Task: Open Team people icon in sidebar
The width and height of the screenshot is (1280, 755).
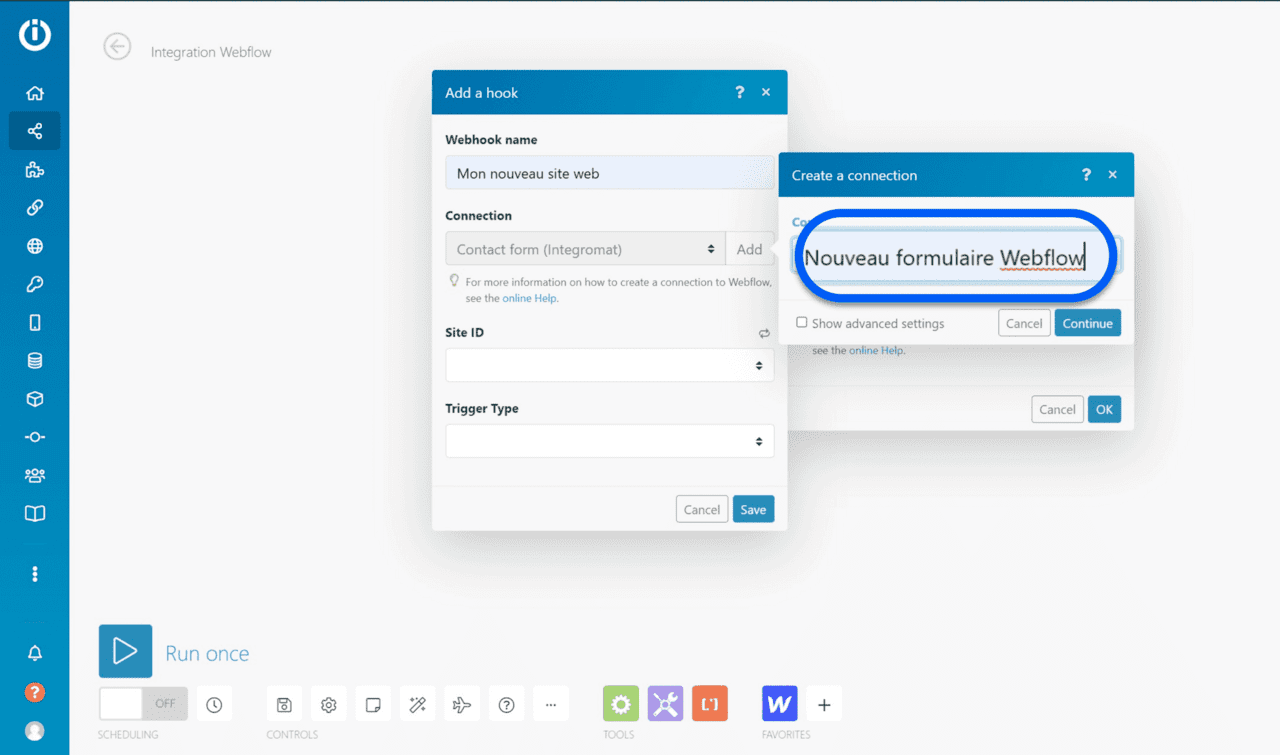Action: click(x=35, y=475)
